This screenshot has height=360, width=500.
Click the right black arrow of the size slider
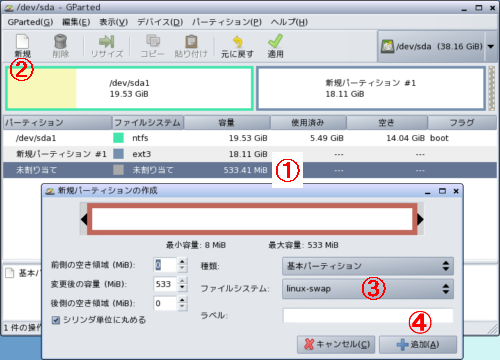420,219
